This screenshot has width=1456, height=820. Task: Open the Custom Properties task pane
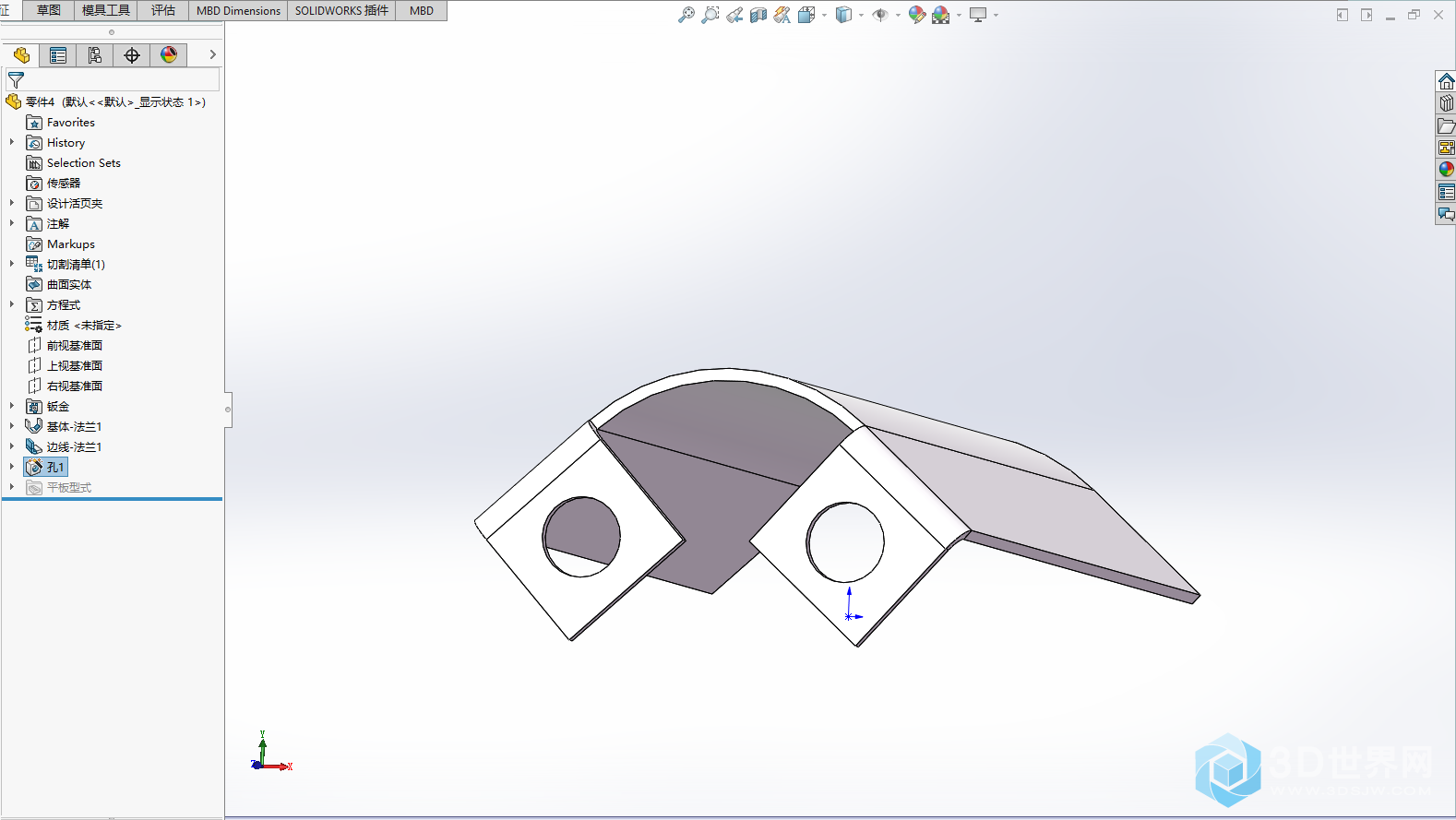[x=1446, y=192]
